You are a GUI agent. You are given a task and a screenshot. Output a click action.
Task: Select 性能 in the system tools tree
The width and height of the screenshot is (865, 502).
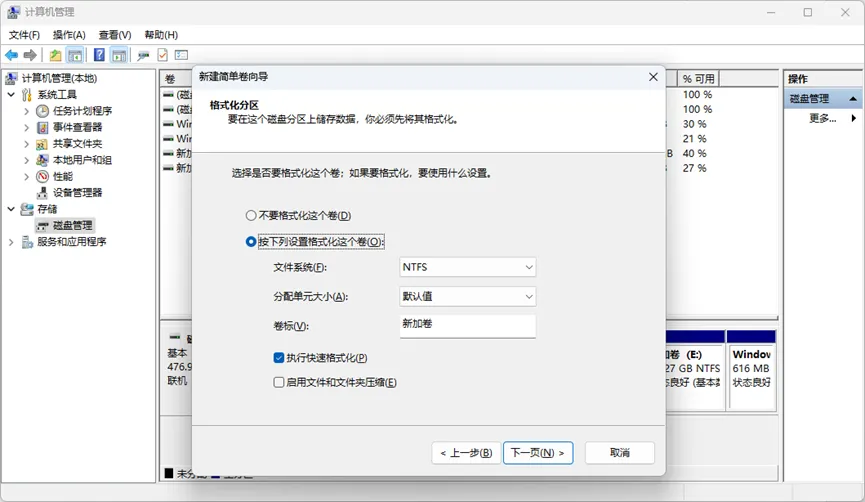[x=62, y=176]
